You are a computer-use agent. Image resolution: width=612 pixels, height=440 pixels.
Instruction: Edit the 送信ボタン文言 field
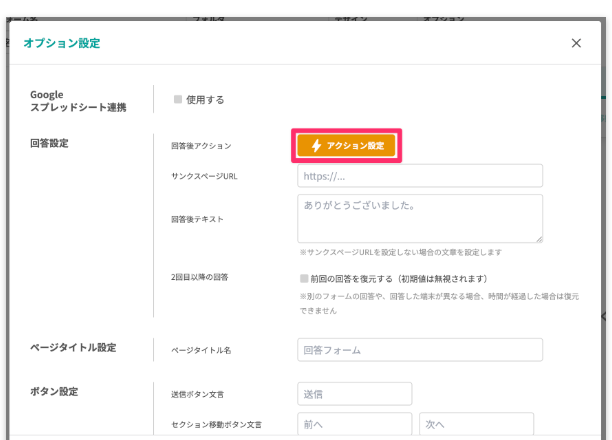coord(354,394)
